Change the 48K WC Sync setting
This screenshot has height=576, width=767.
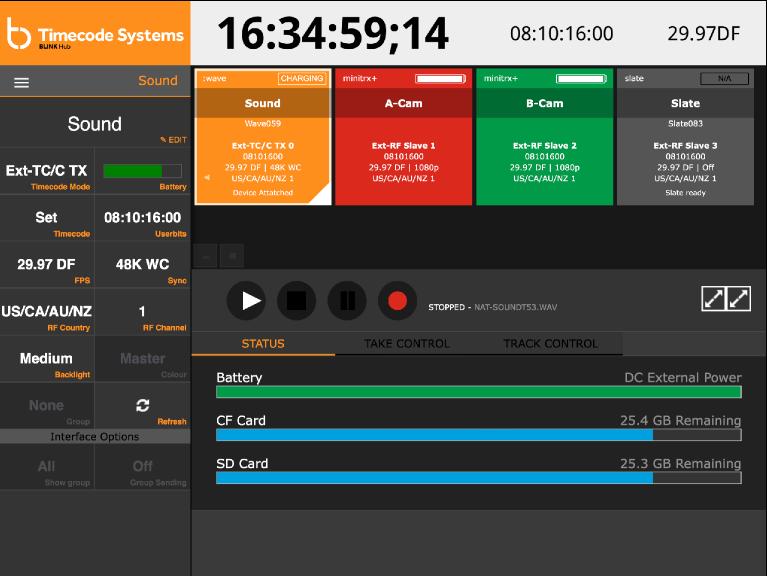(x=142, y=266)
